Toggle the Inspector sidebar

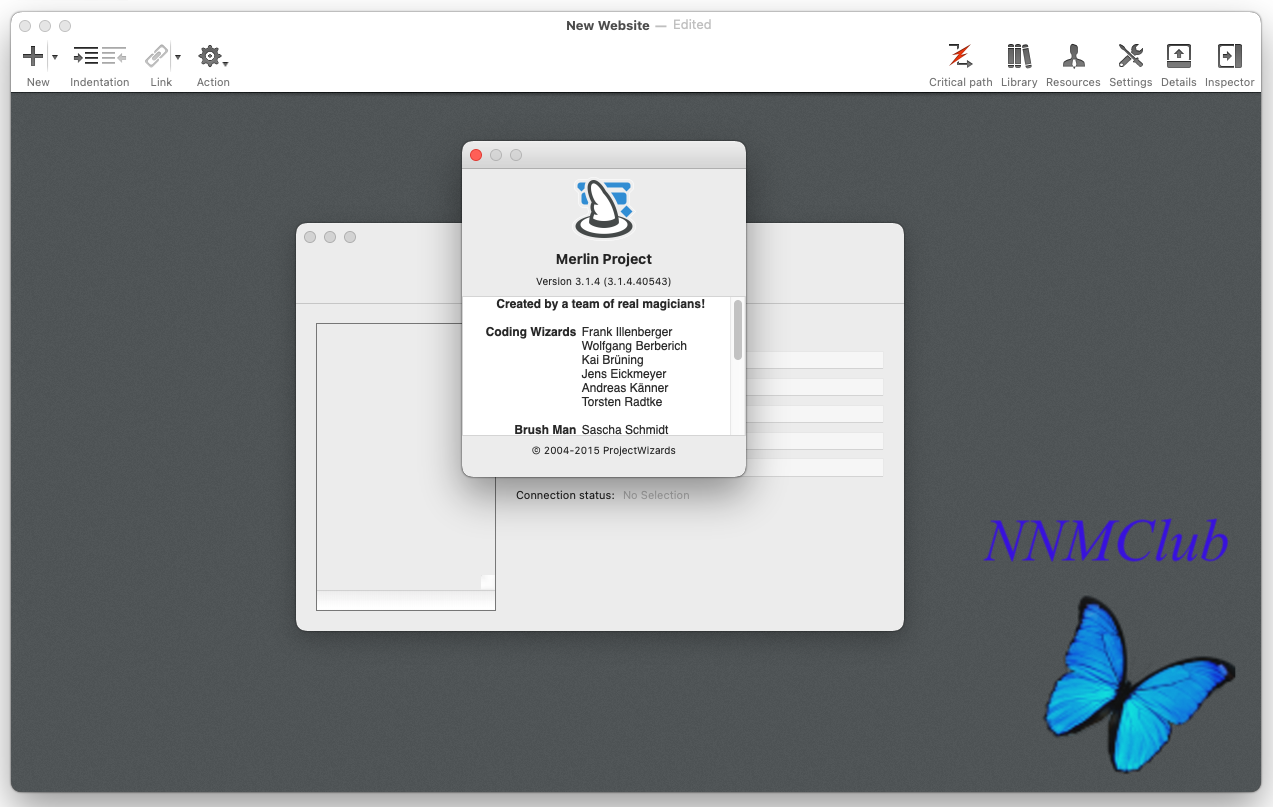click(1229, 56)
